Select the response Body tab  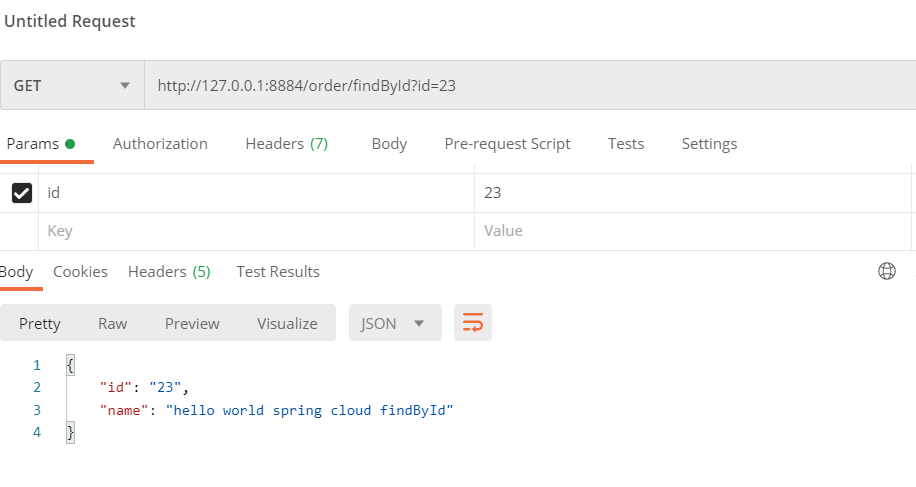pyautogui.click(x=16, y=272)
